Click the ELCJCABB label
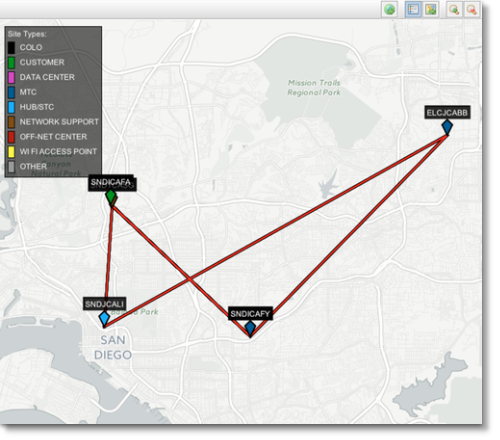The image size is (500, 440). pyautogui.click(x=447, y=113)
